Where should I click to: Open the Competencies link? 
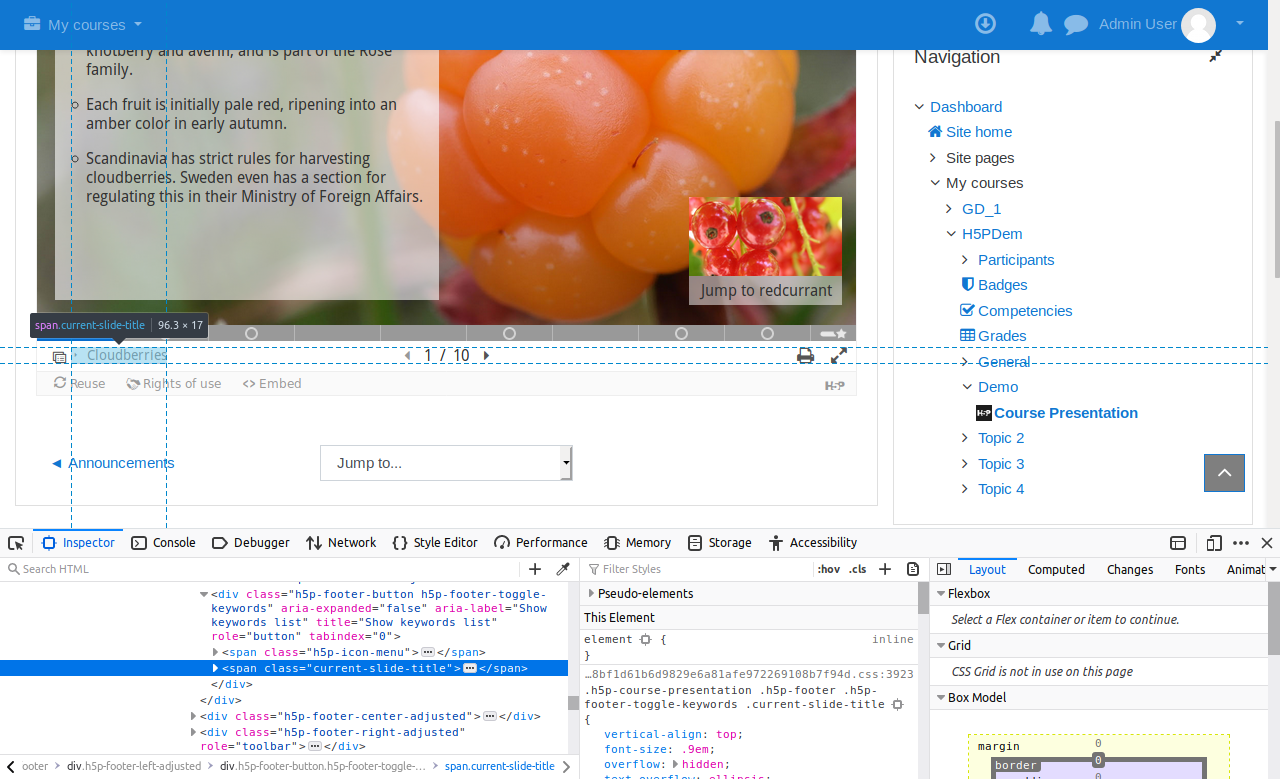(x=1025, y=311)
